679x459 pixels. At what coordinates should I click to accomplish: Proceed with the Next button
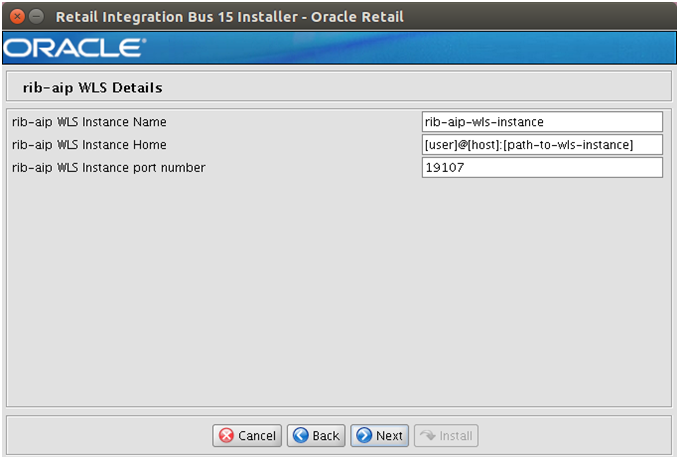click(379, 435)
